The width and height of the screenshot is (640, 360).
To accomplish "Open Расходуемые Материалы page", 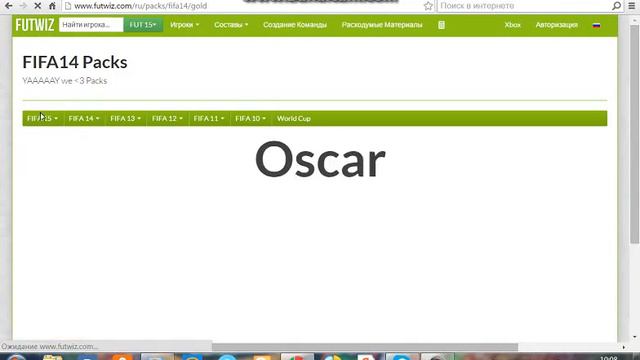I will click(x=382, y=25).
